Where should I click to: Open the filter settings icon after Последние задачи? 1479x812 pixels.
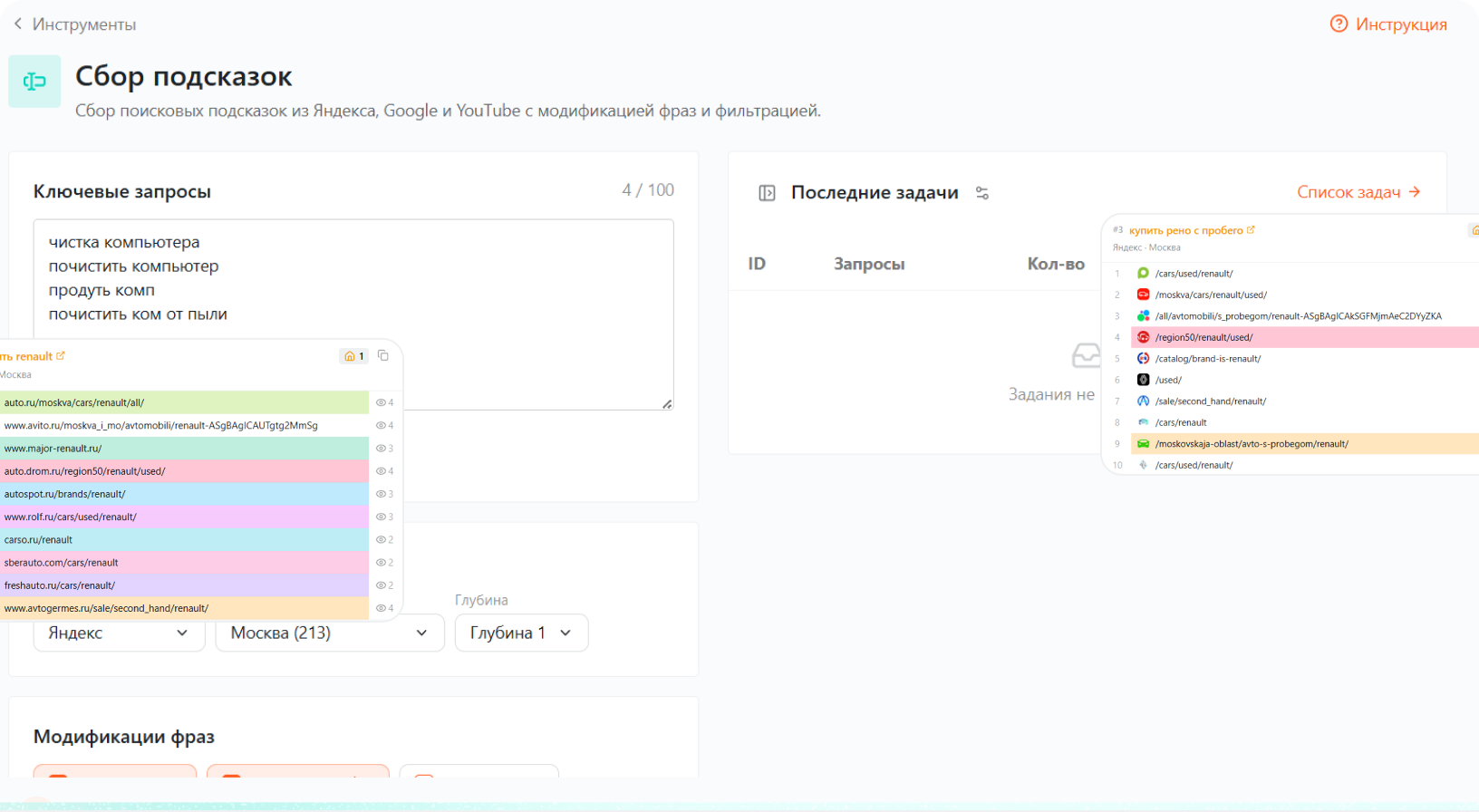tap(982, 193)
